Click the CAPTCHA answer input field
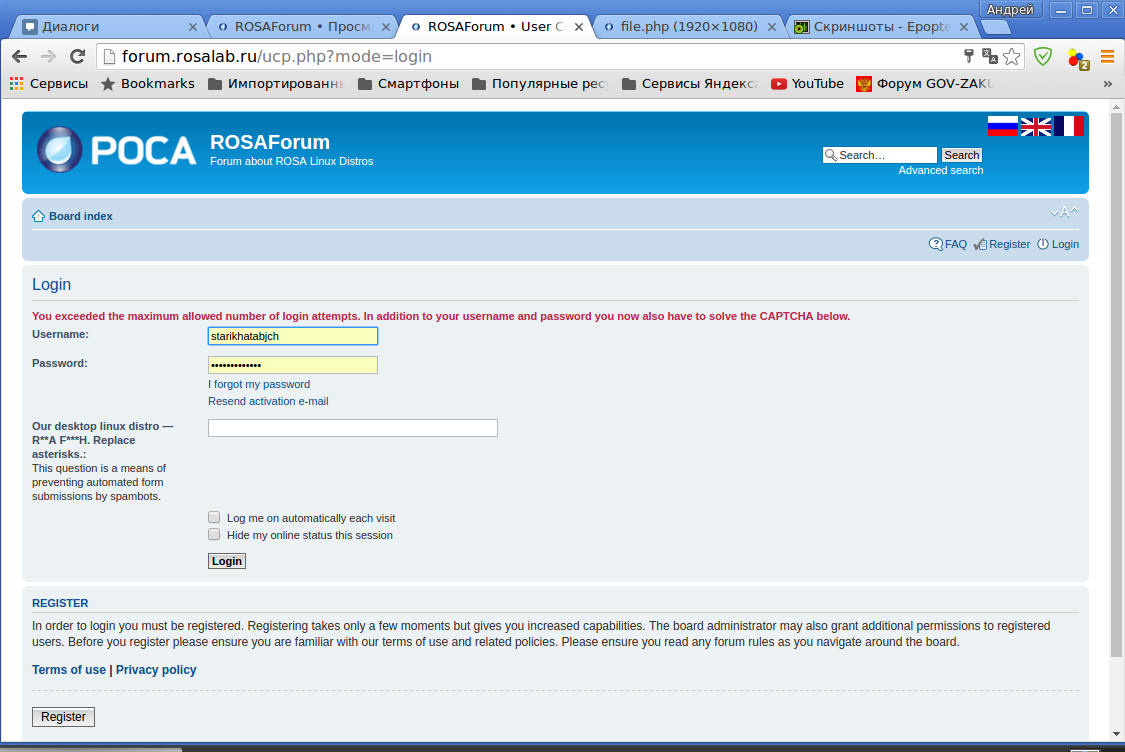Screen dimensions: 1125x752 point(353,428)
